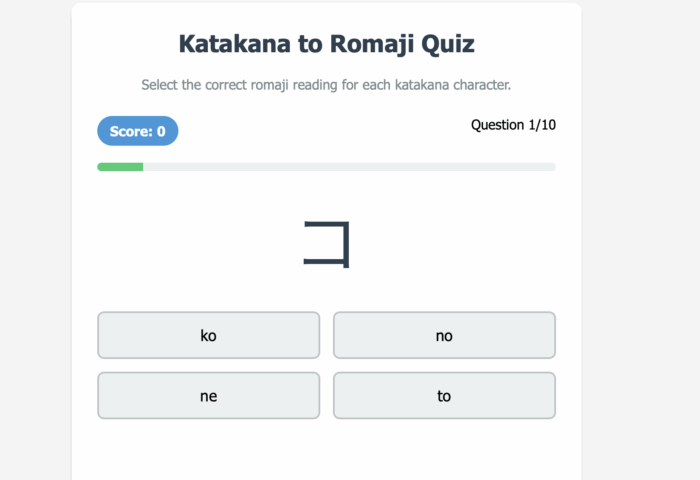The height and width of the screenshot is (480, 700).
Task: Click the gray unfilled progress bar track
Action: (x=350, y=167)
